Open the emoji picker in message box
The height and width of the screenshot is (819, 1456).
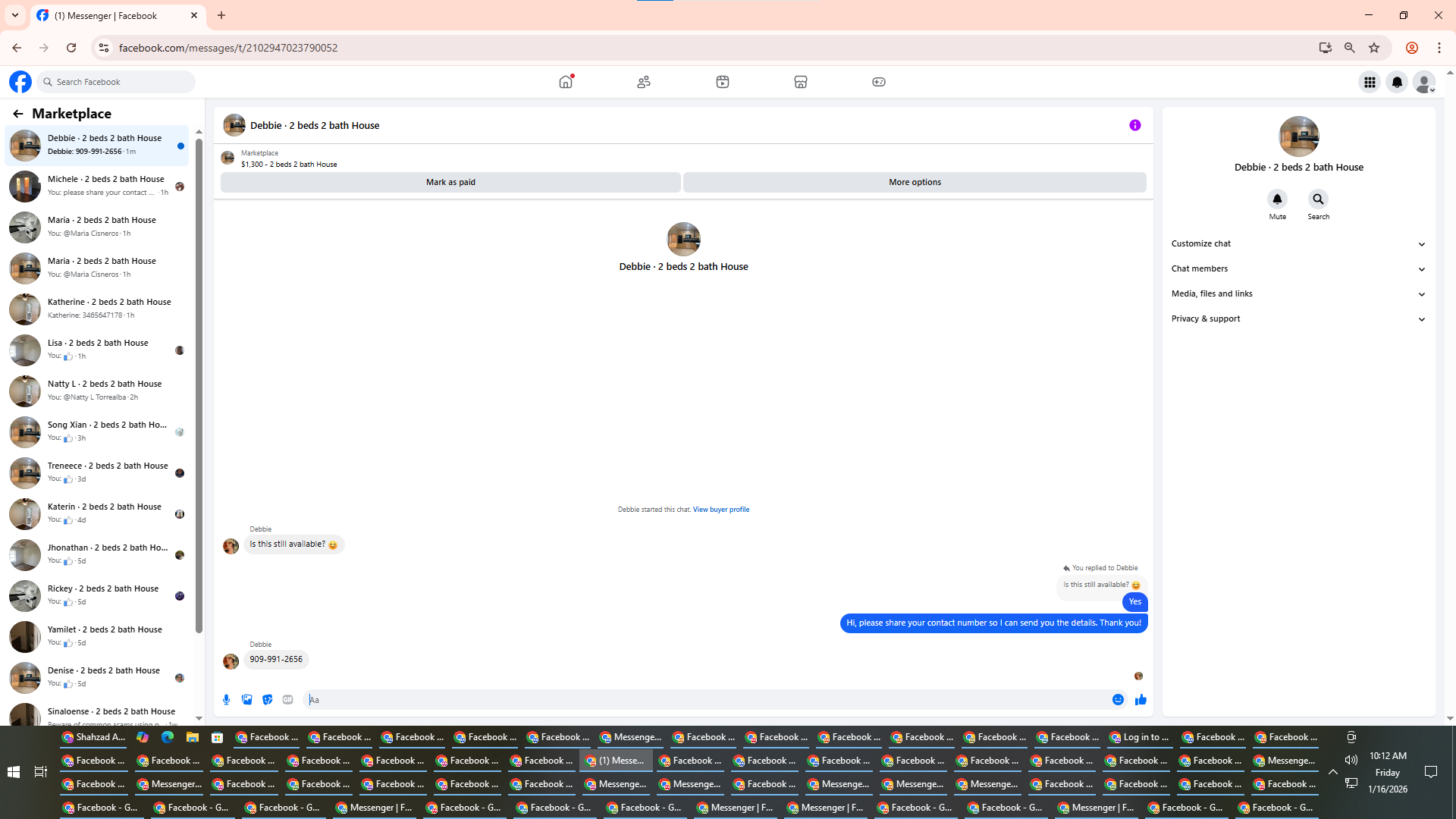click(1118, 700)
